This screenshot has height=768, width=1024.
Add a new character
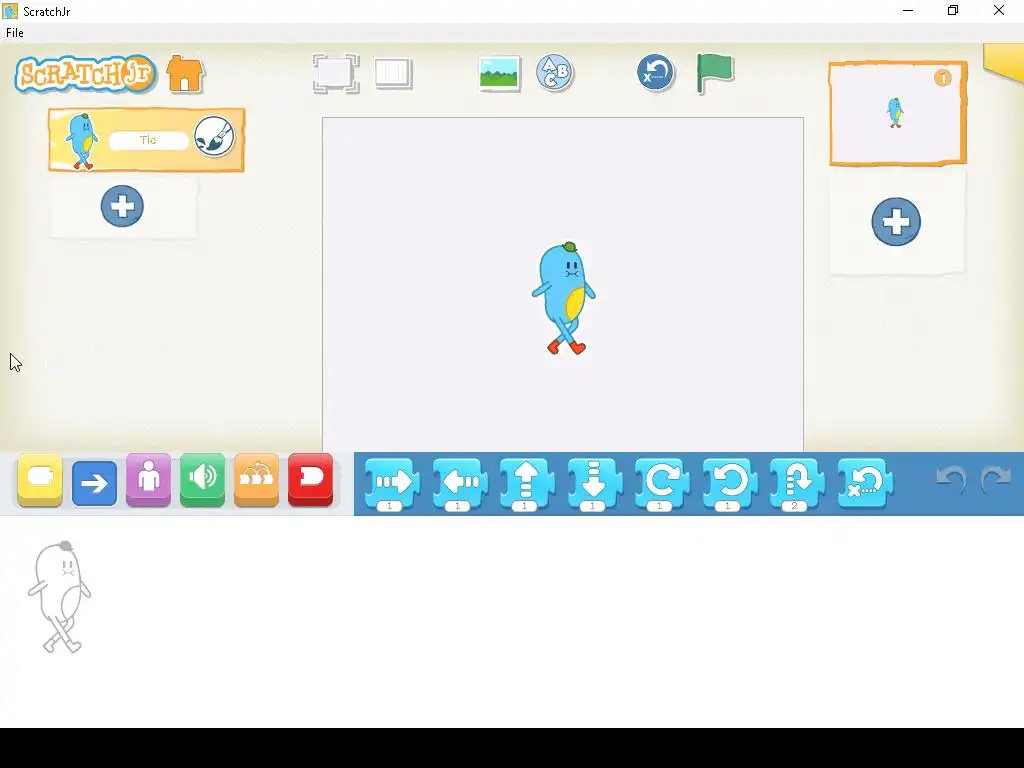coord(122,206)
